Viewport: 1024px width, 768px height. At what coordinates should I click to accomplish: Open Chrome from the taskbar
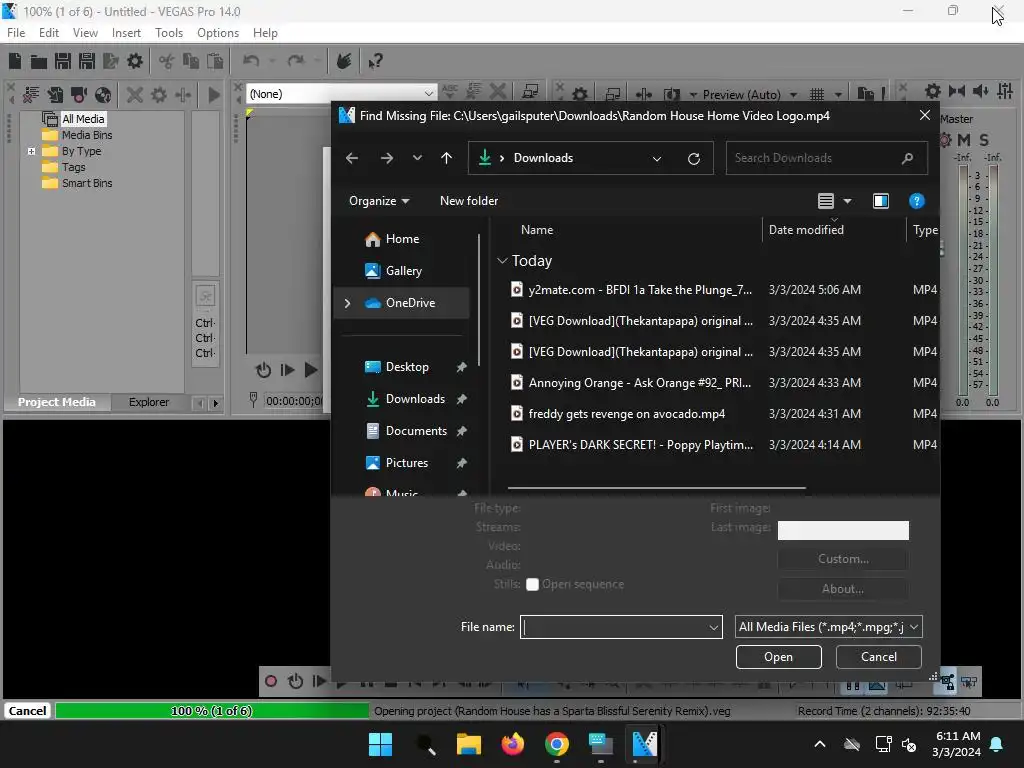click(556, 744)
